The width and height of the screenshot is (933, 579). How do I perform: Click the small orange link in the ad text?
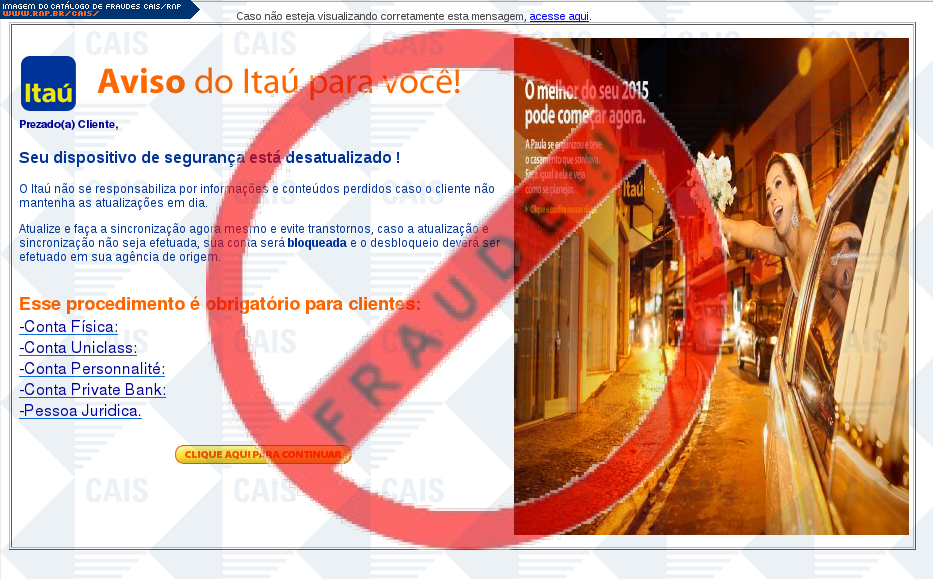pos(565,209)
